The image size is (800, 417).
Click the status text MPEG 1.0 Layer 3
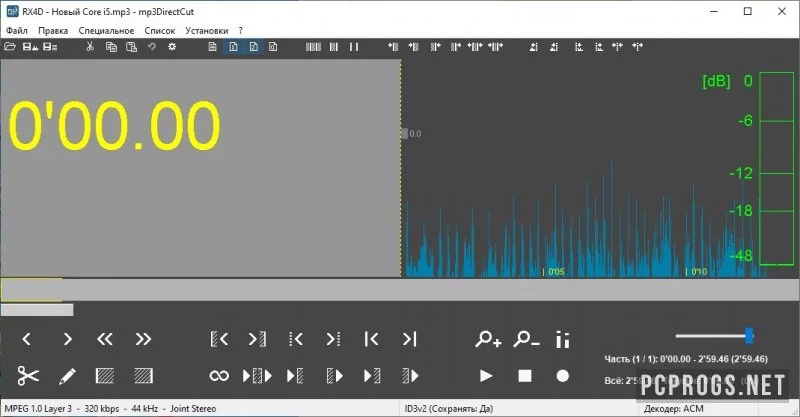coord(38,409)
